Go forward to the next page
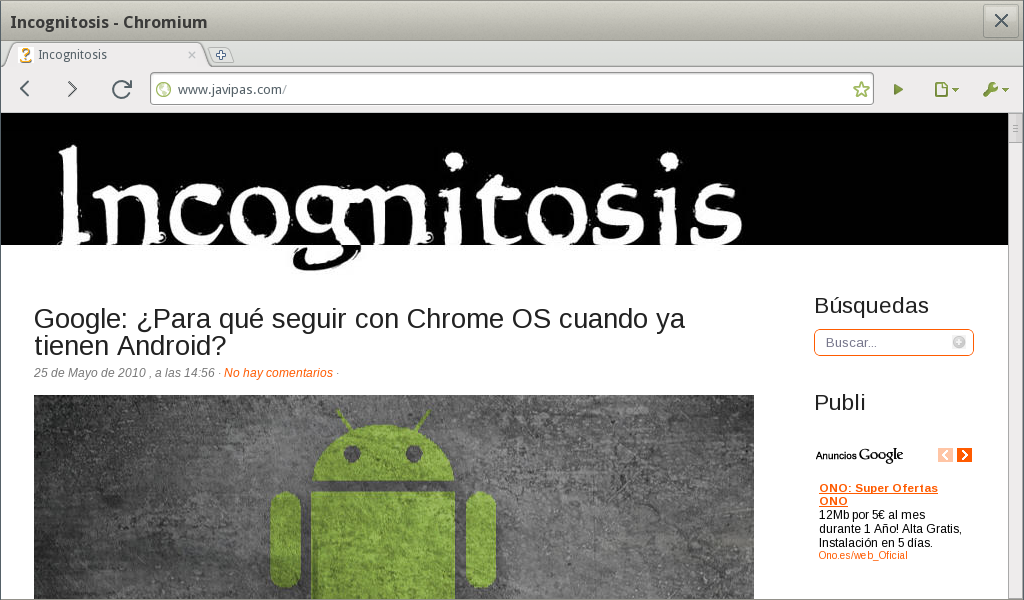The height and width of the screenshot is (600, 1024). [72, 89]
